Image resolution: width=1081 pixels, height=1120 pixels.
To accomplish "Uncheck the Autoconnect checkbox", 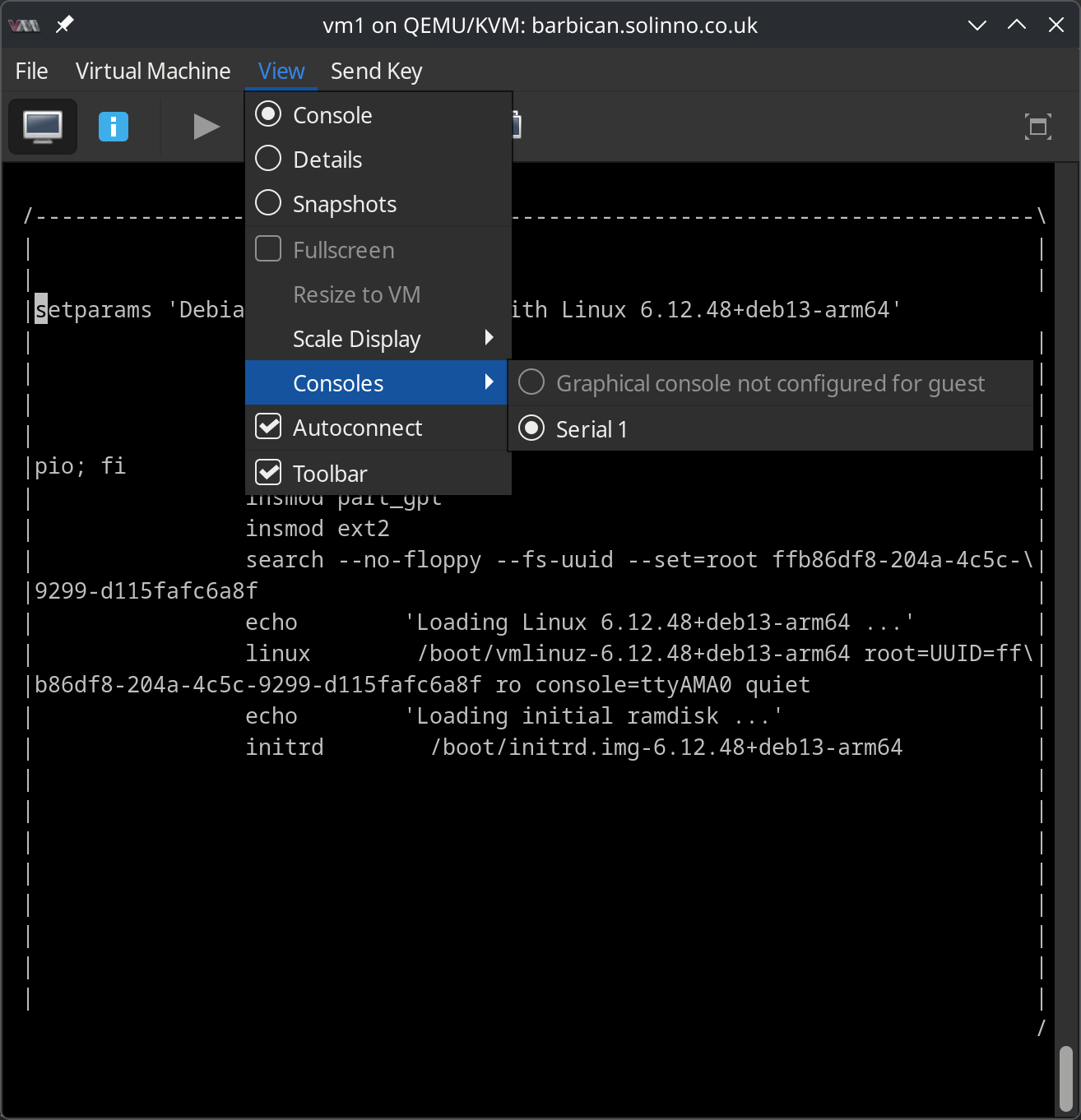I will click(x=268, y=427).
